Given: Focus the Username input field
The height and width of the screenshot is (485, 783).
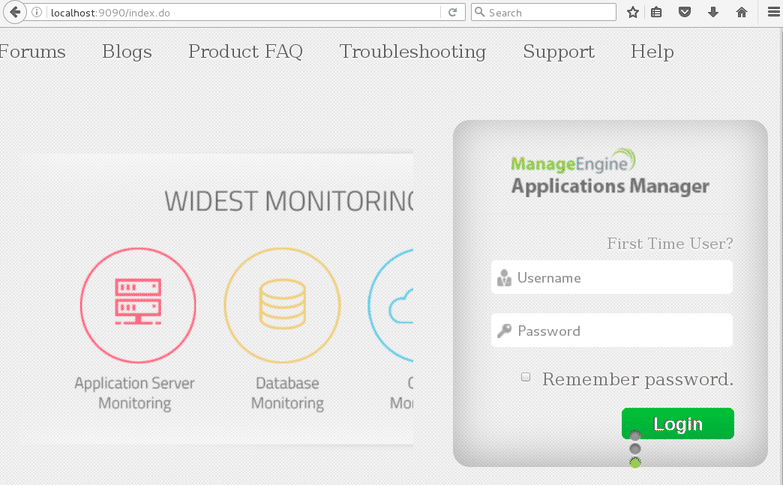Looking at the screenshot, I should click(x=612, y=277).
